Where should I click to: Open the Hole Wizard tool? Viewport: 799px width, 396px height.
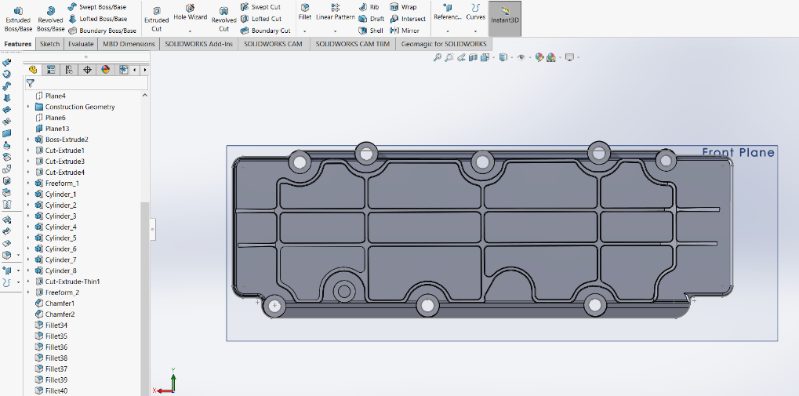[190, 13]
